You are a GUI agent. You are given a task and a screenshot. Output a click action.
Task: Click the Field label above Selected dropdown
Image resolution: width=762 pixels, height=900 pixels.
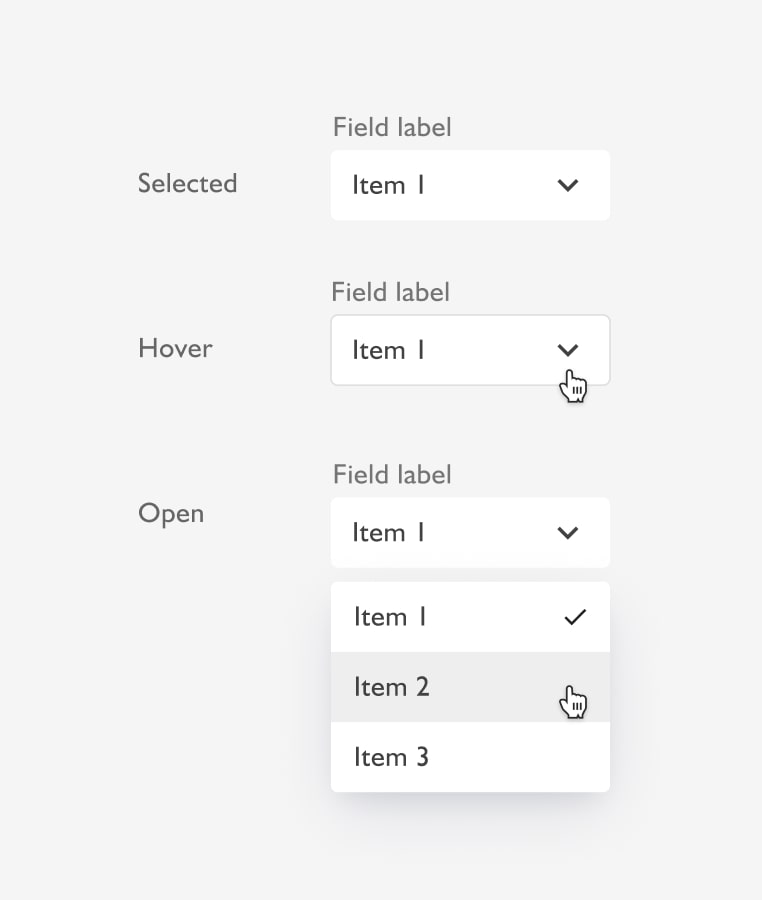pos(392,127)
